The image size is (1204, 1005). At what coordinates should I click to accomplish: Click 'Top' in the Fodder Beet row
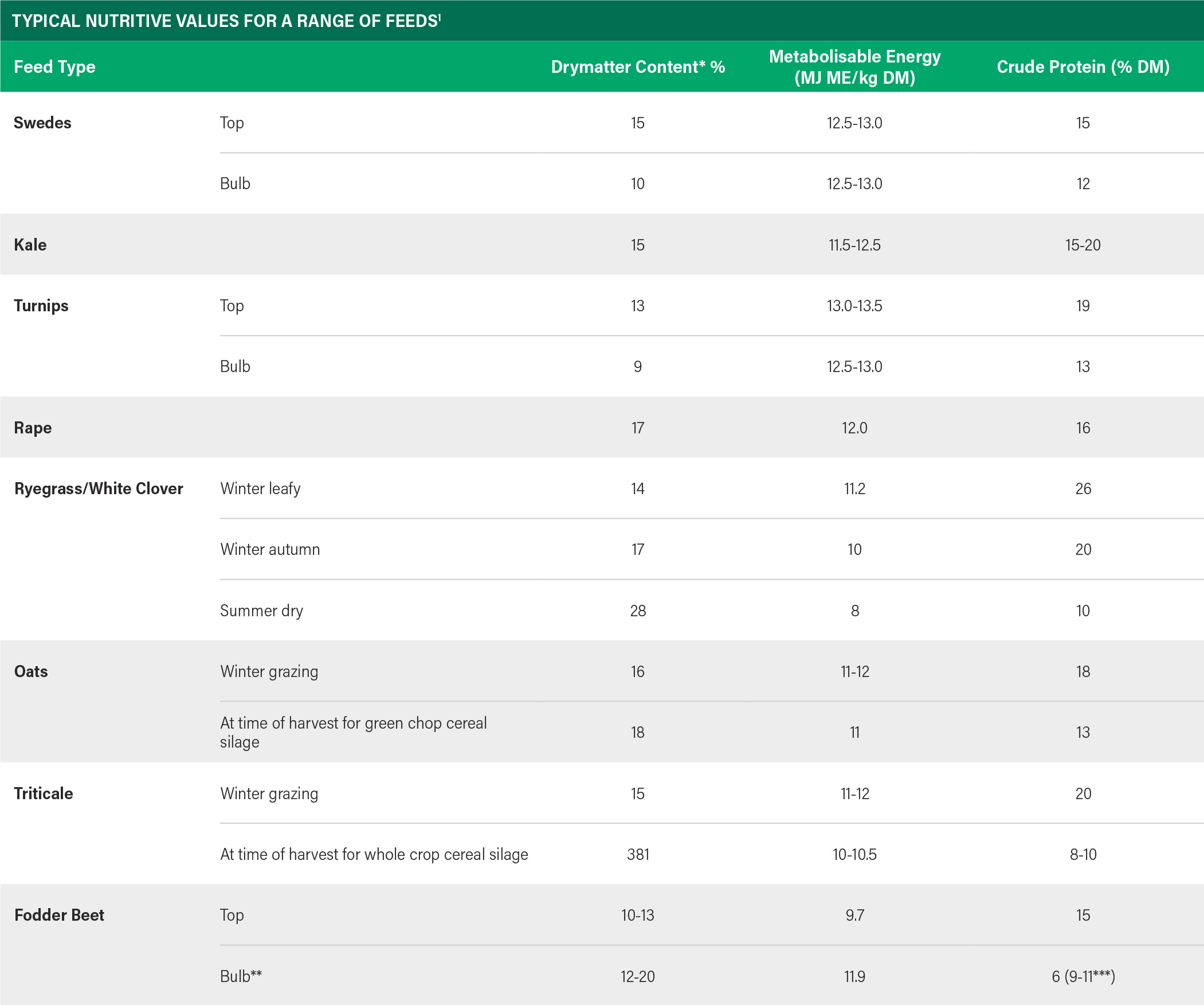point(232,916)
